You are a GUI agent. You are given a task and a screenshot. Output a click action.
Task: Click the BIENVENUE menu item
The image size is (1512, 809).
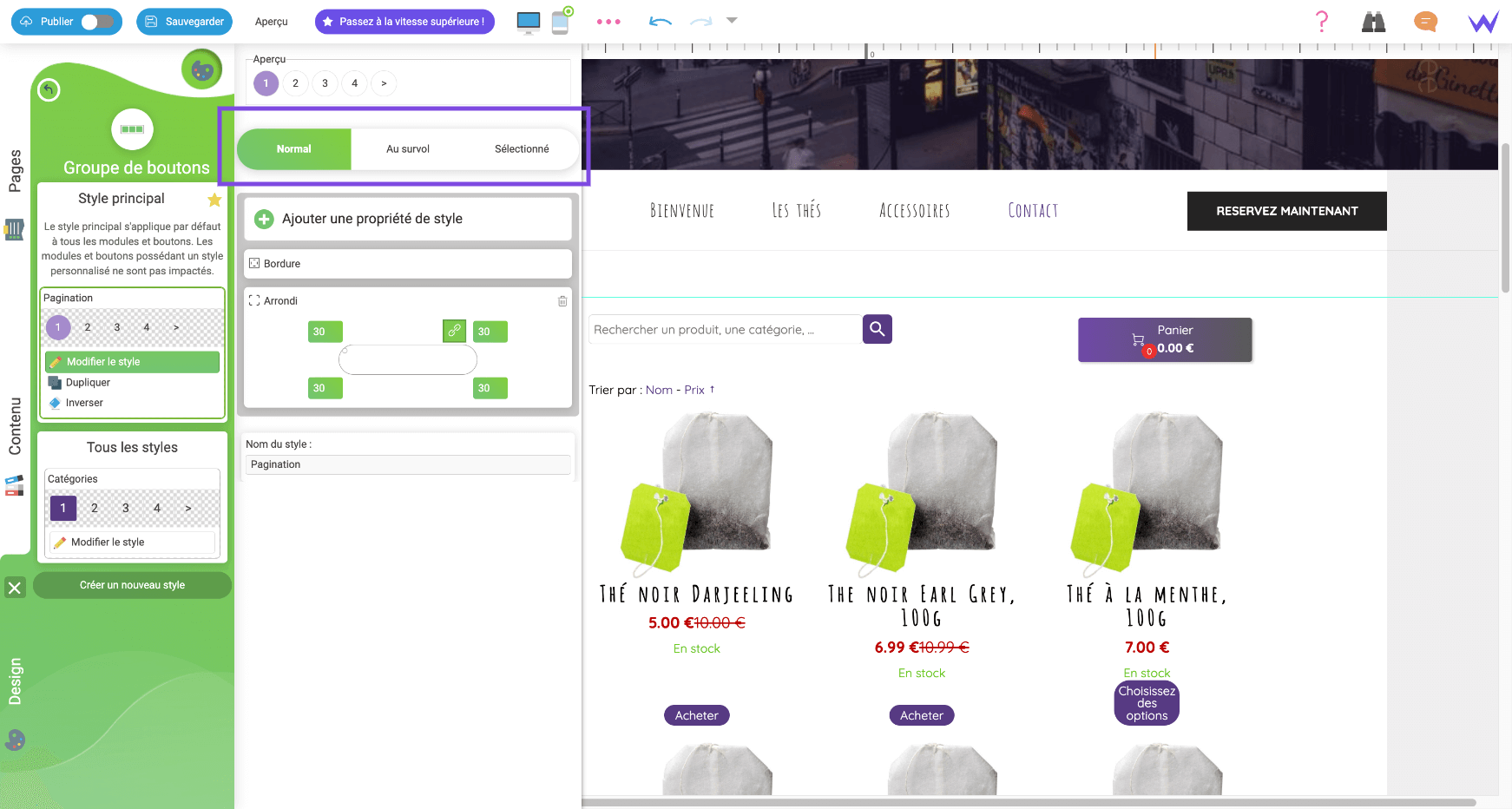(682, 211)
